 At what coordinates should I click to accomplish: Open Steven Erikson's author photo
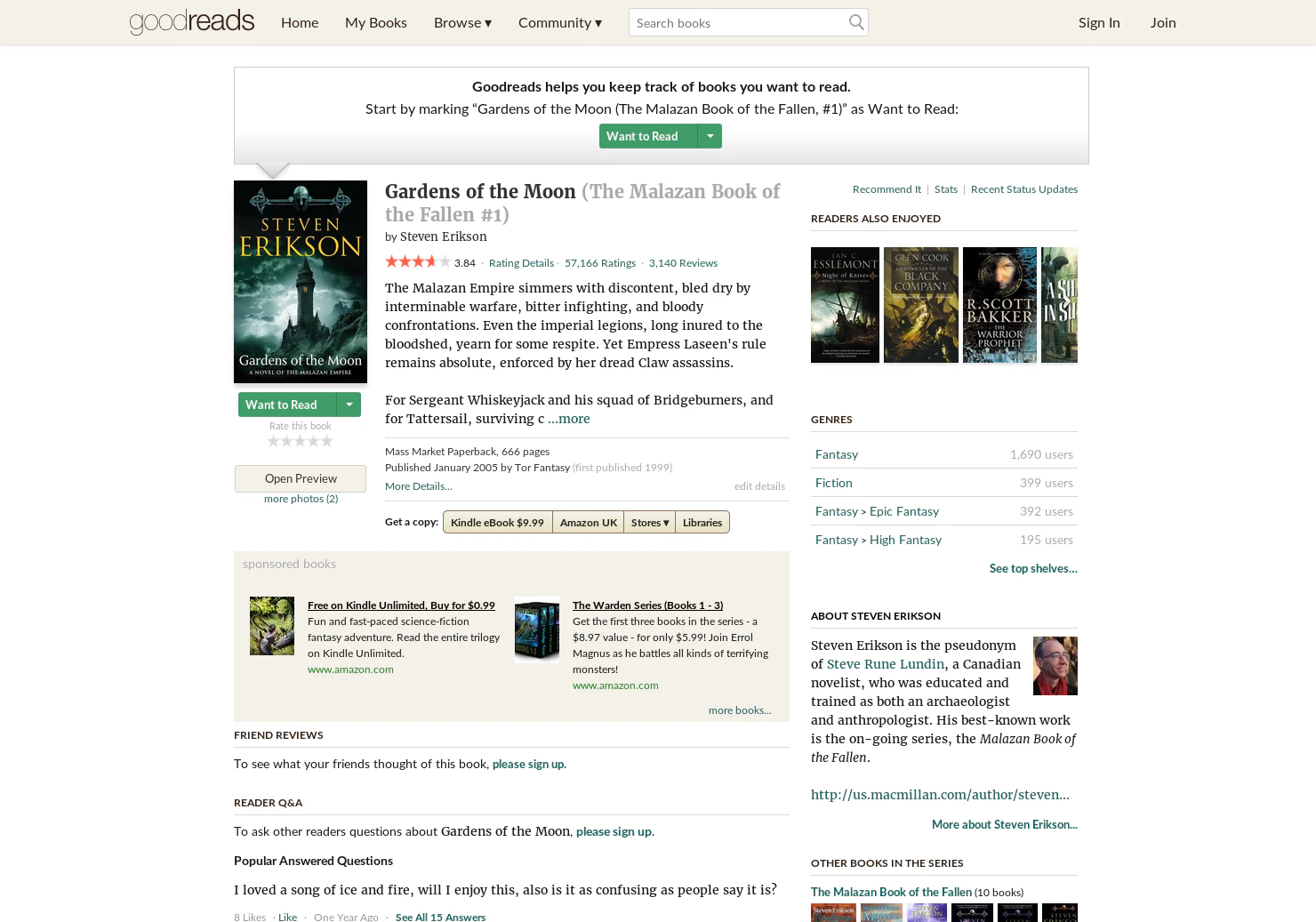point(1055,666)
